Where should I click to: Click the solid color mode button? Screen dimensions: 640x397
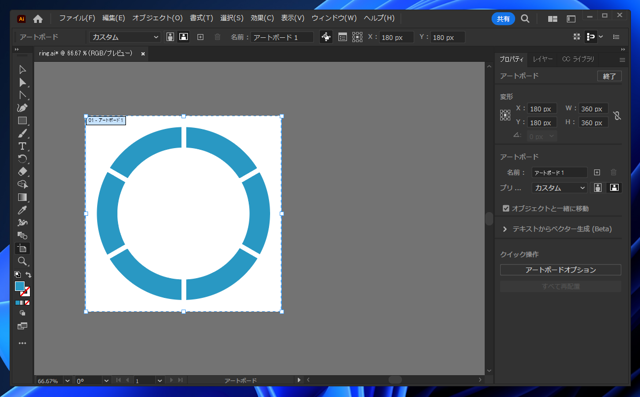[18, 303]
